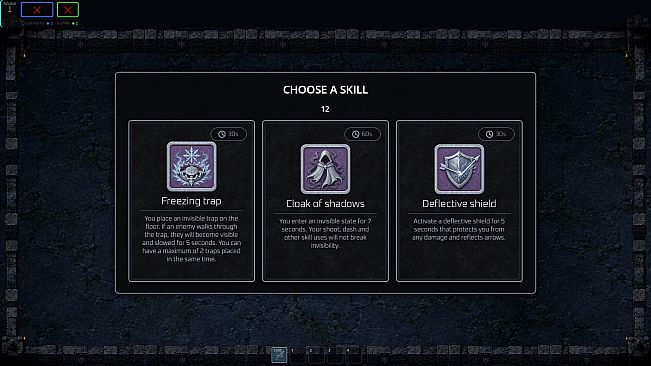Click the Deflective shield description text

tap(459, 229)
